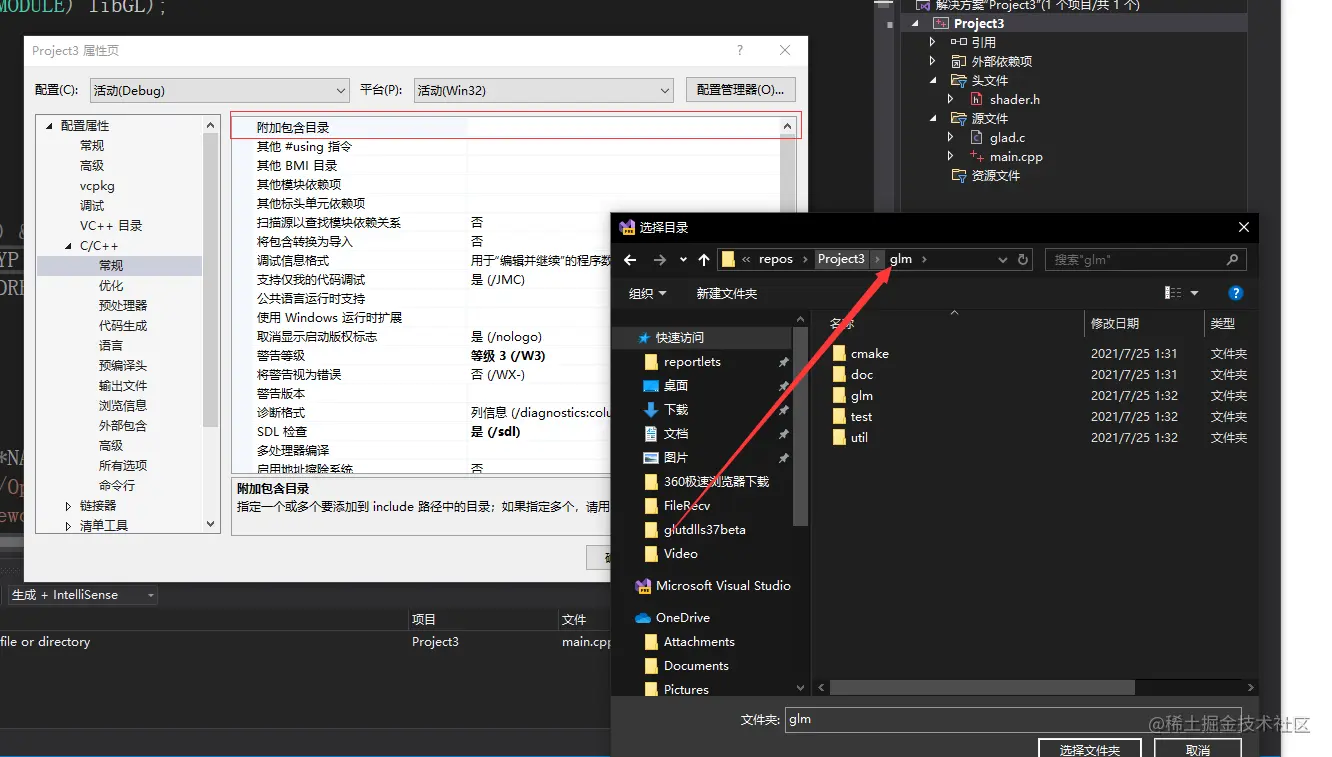
Task: Click the Up one level arrow
Action: [704, 259]
